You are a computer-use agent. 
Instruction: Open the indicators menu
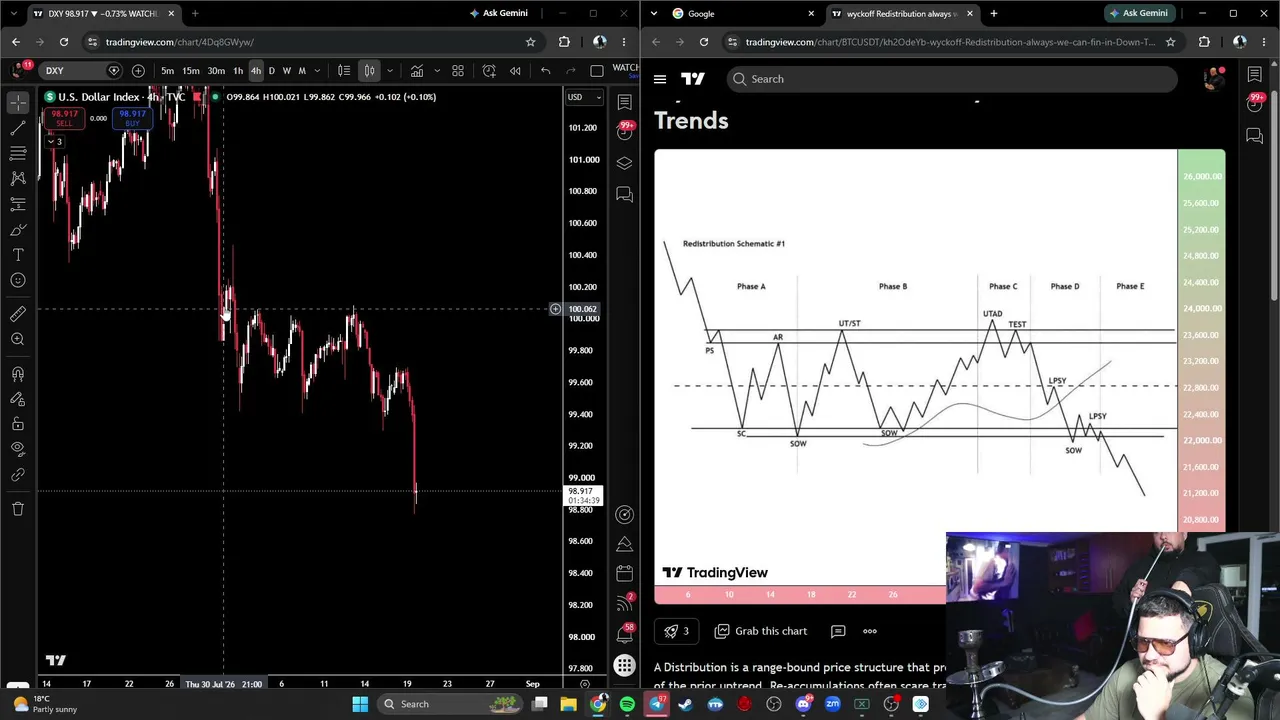(x=417, y=71)
